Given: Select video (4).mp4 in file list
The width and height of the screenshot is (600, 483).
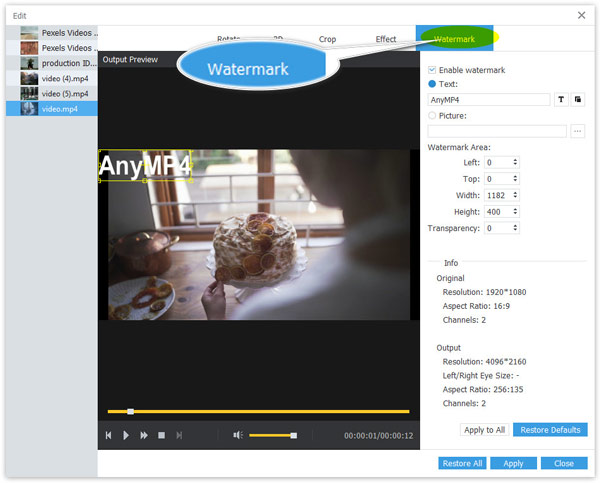Looking at the screenshot, I should tap(52, 78).
